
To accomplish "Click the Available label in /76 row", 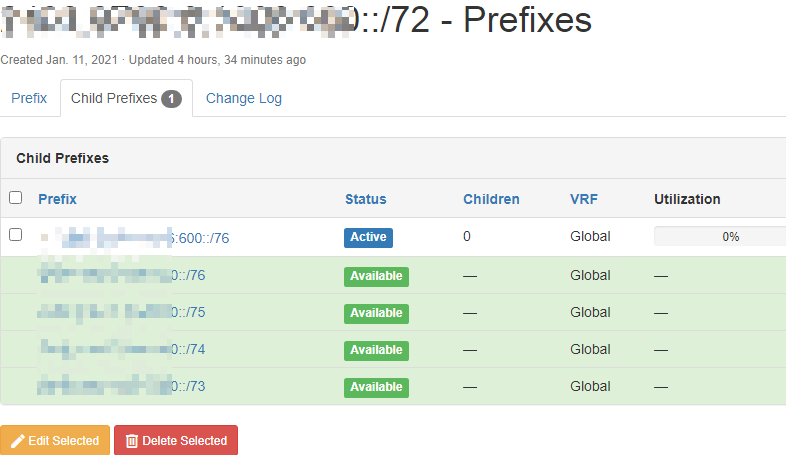I will pos(376,277).
